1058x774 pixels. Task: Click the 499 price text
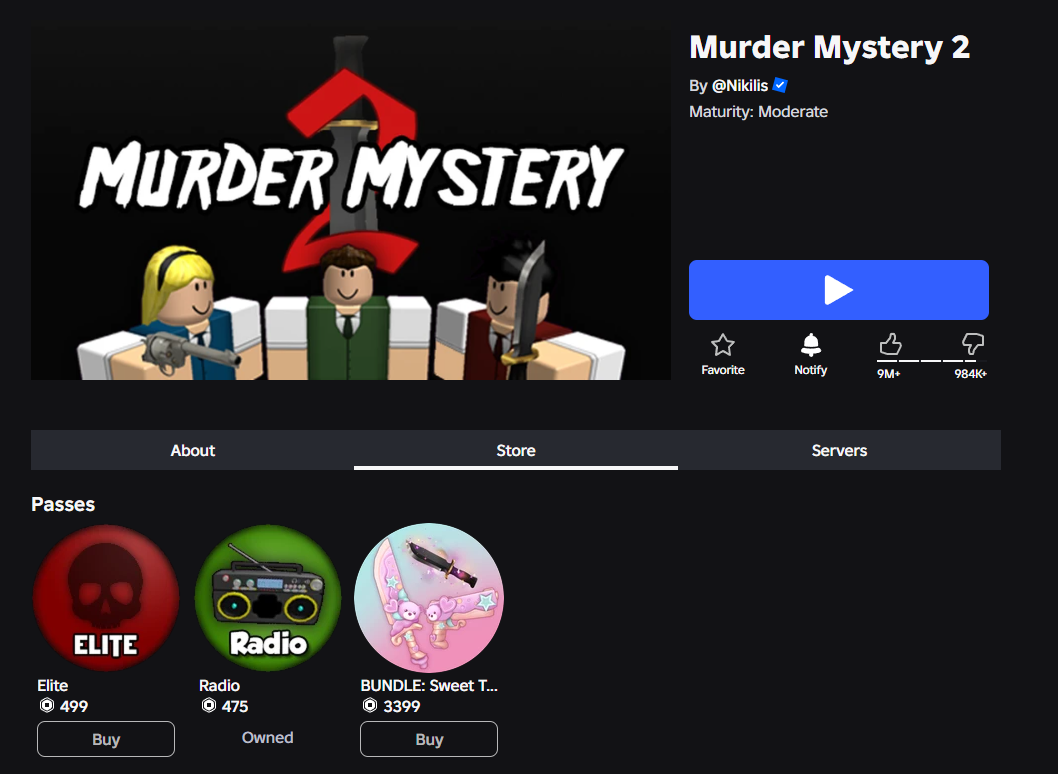(x=74, y=706)
